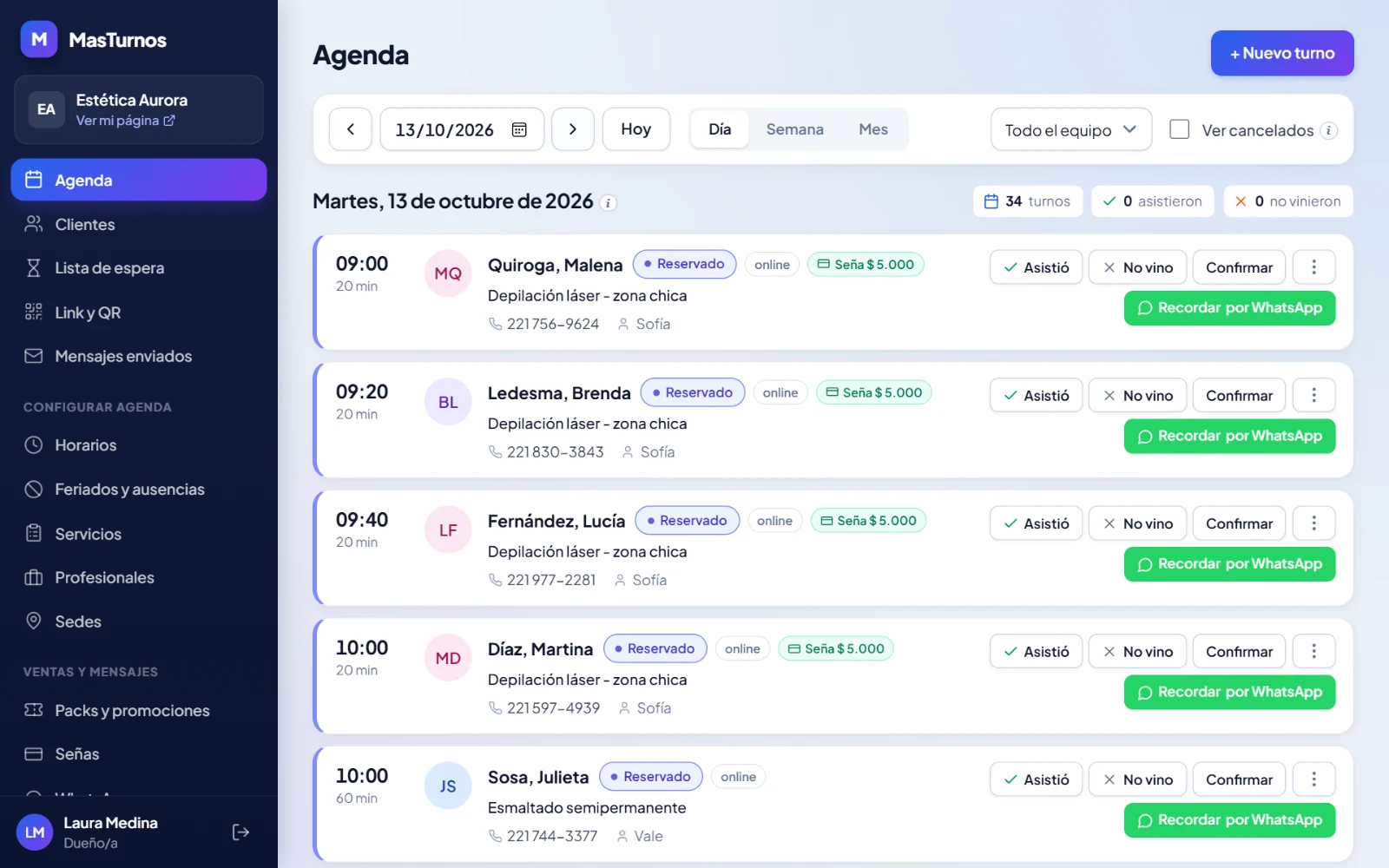Screen dimensions: 1389x868
Task: Open Mensajes enviados from sidebar
Action: coord(139,356)
